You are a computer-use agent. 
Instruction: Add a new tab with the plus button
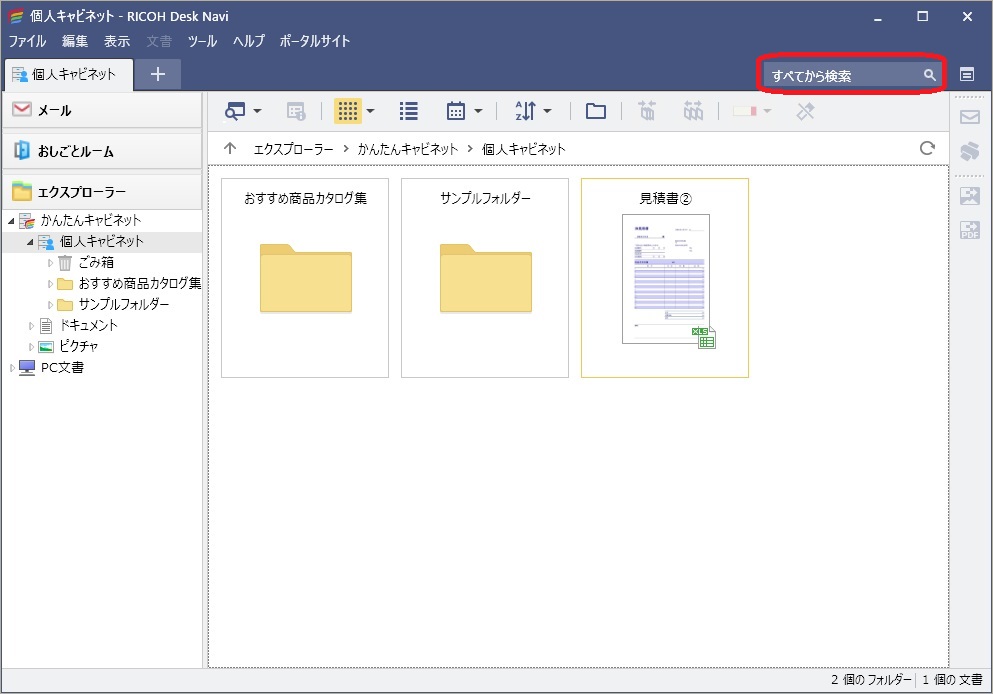(158, 74)
